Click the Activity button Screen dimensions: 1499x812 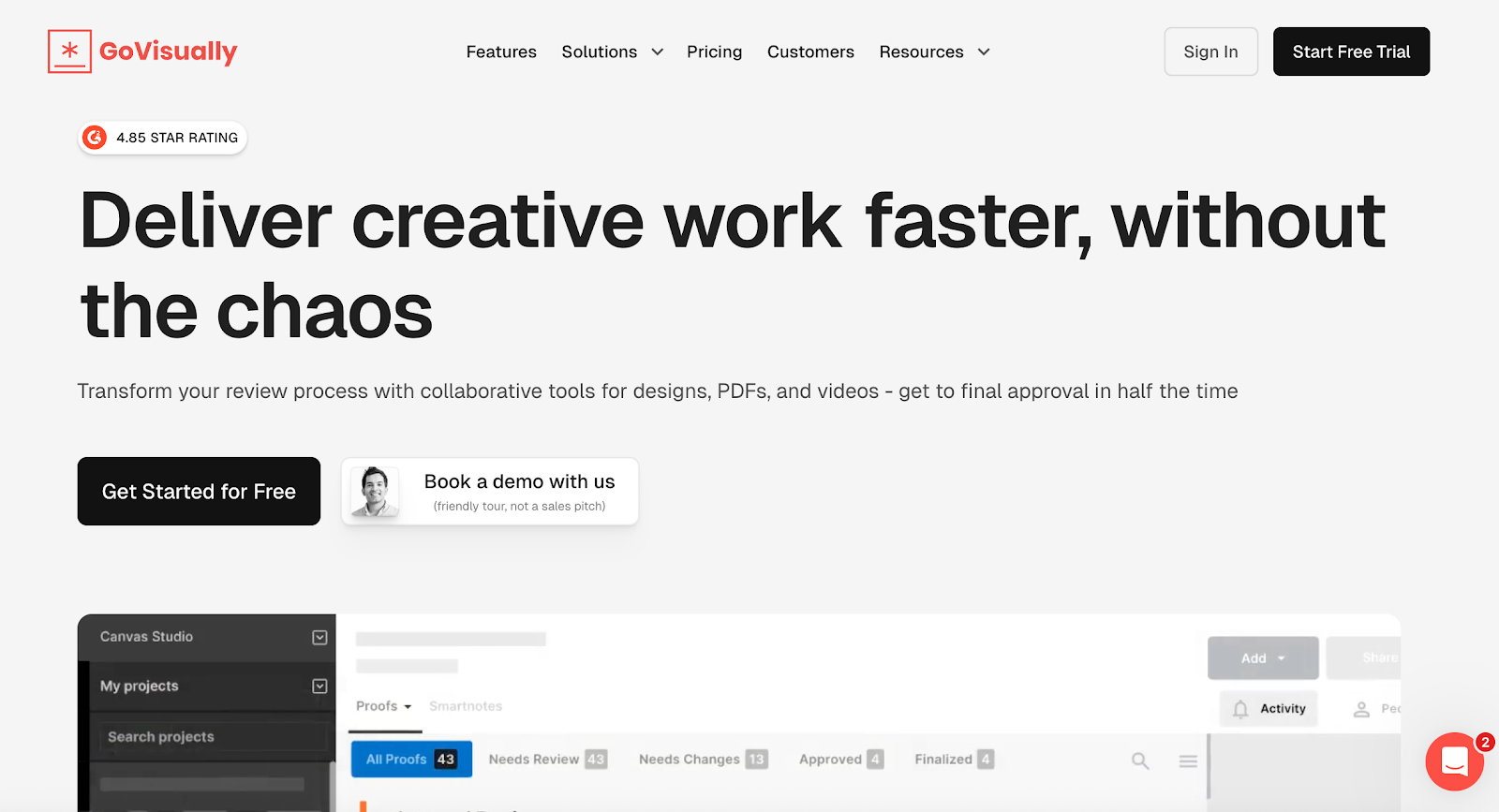pos(1269,709)
